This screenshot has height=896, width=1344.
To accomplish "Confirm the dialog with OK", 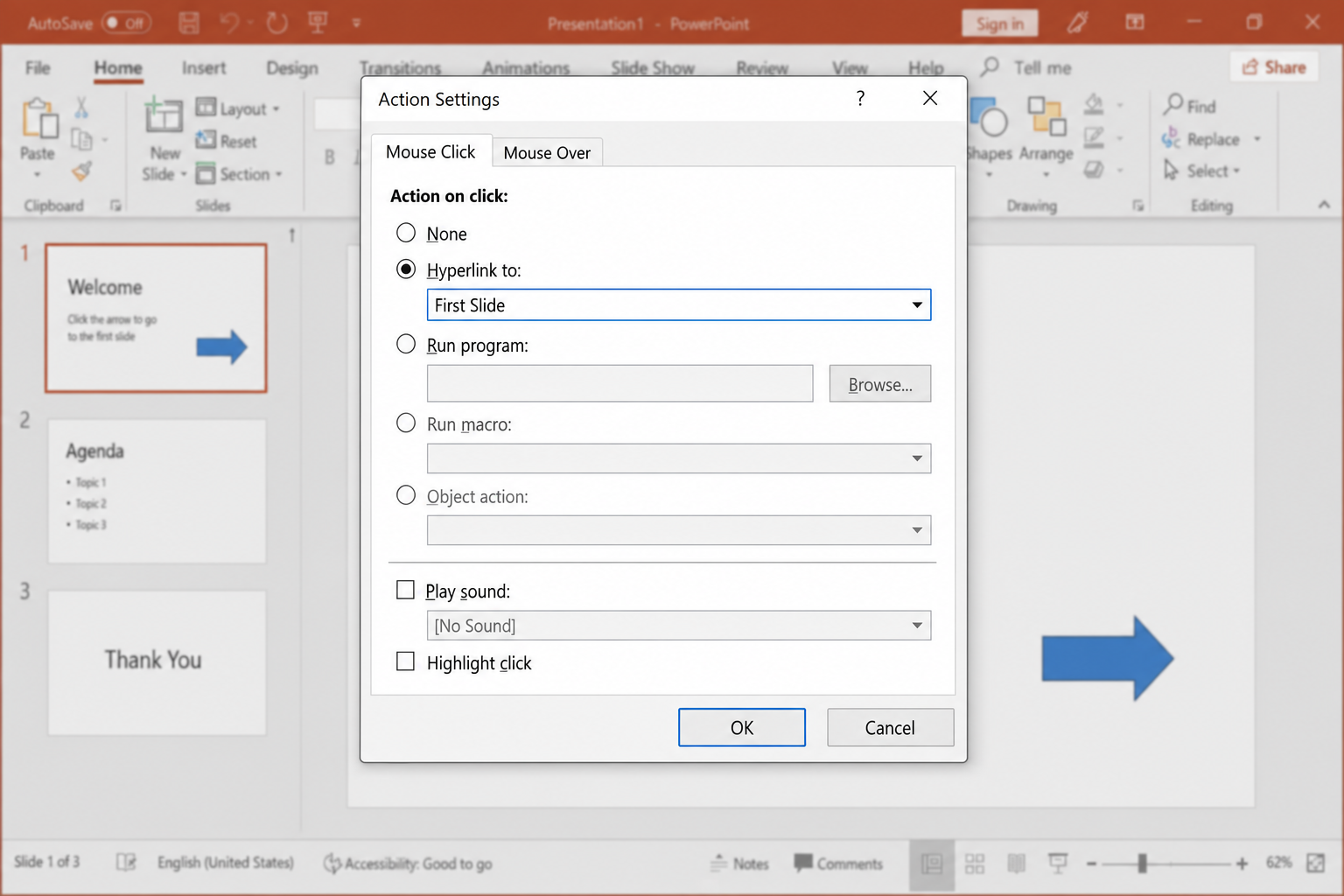I will (x=742, y=727).
